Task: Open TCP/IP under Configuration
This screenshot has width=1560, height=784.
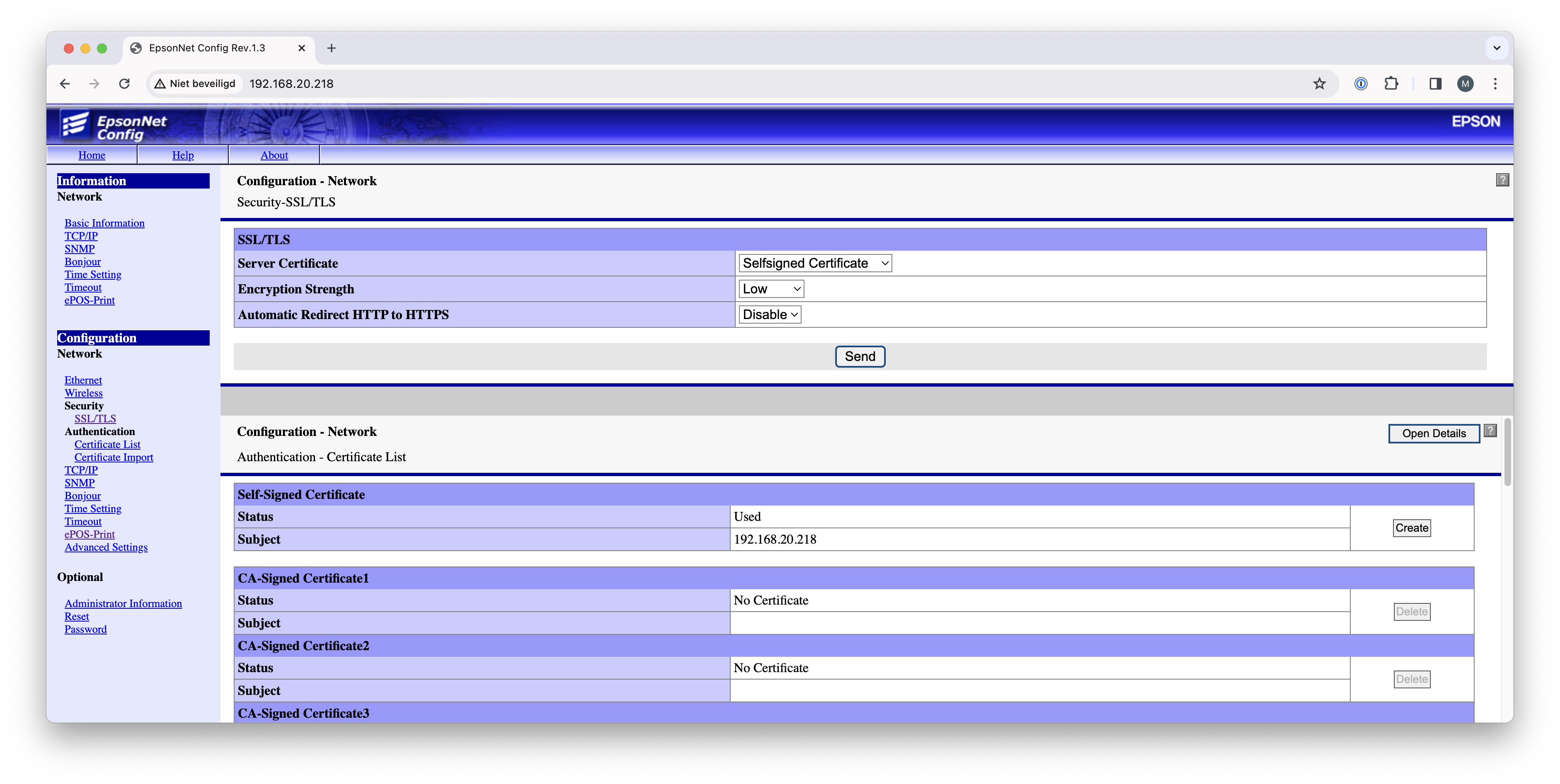Action: pyautogui.click(x=80, y=470)
